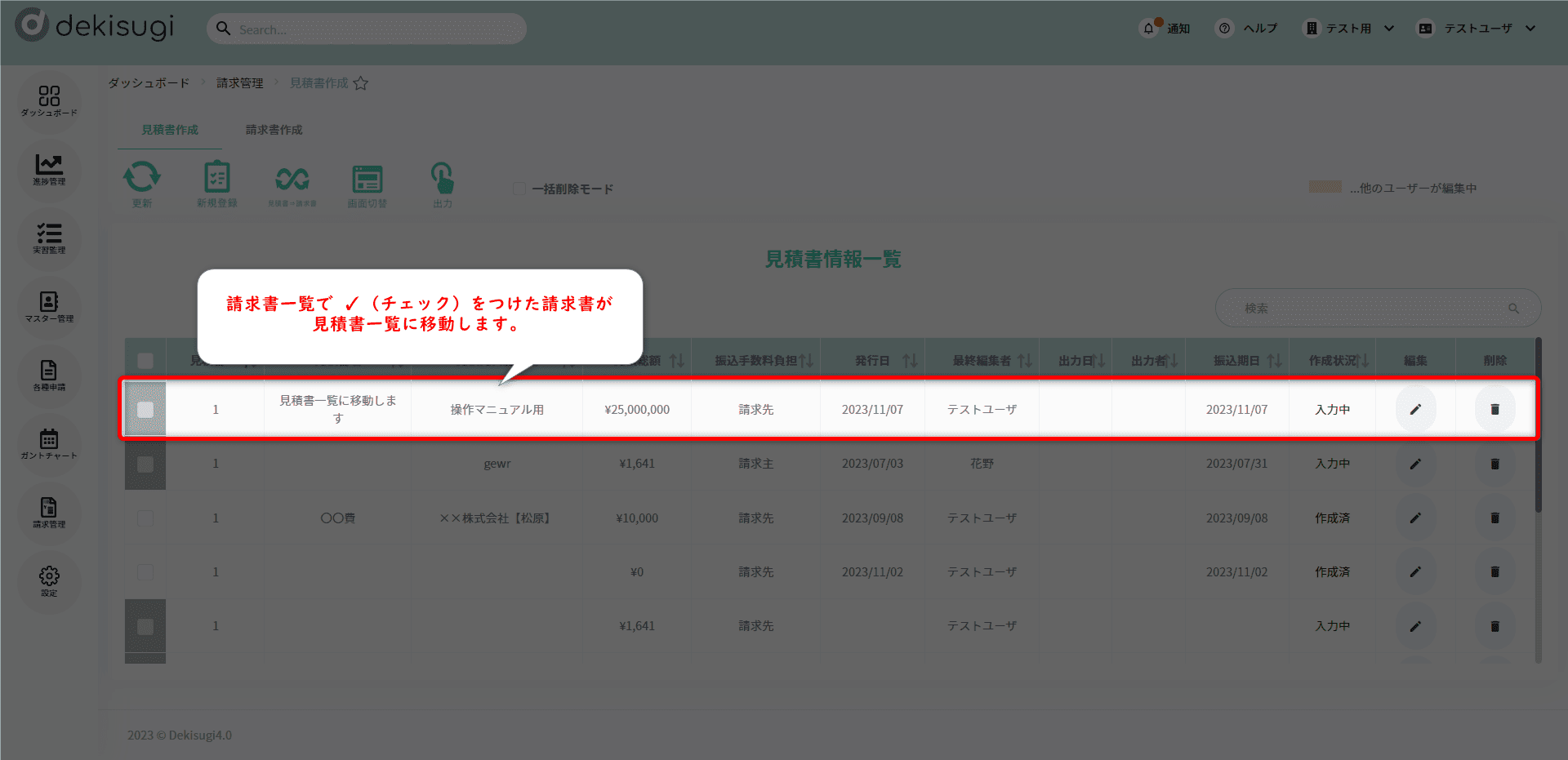1568x760 pixels.
Task: Toggle the select-all checkbox in table header
Action: click(145, 360)
